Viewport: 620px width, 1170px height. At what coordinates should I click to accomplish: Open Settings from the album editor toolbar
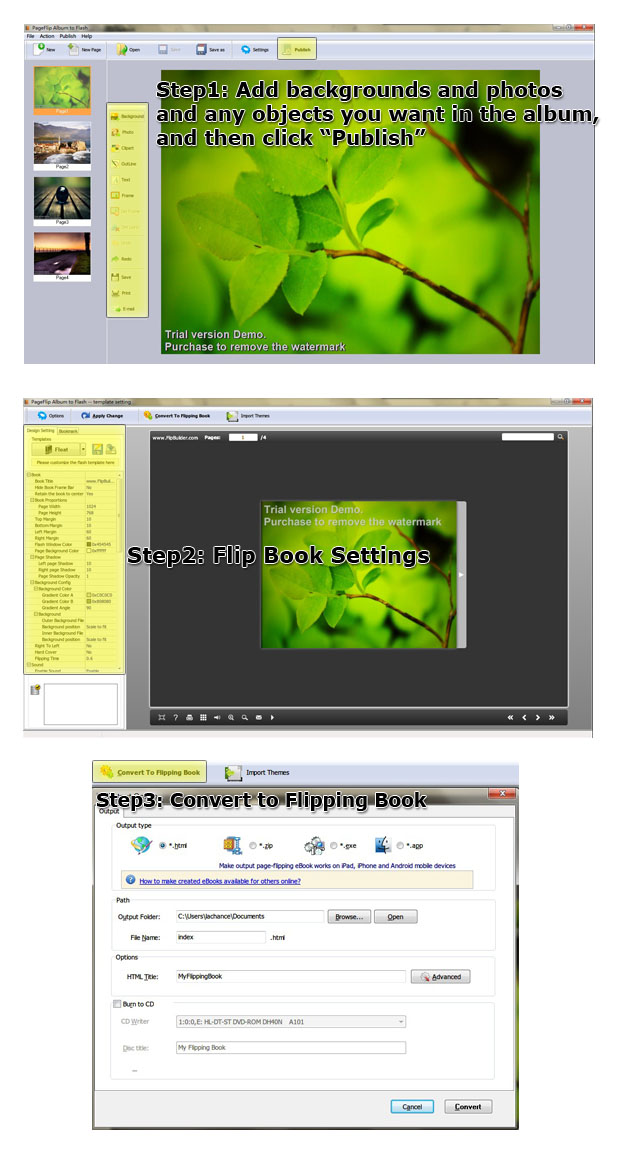tap(254, 49)
